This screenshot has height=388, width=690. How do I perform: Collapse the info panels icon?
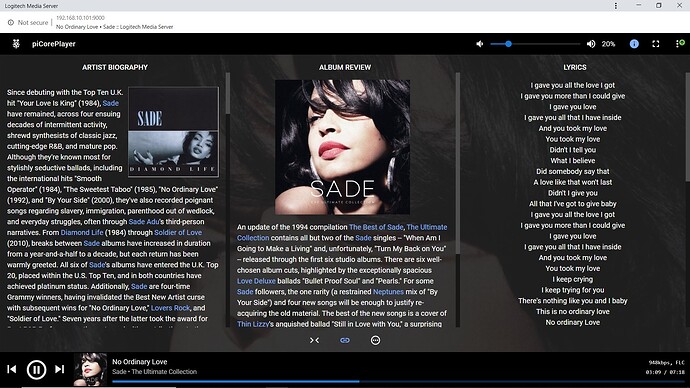[314, 340]
